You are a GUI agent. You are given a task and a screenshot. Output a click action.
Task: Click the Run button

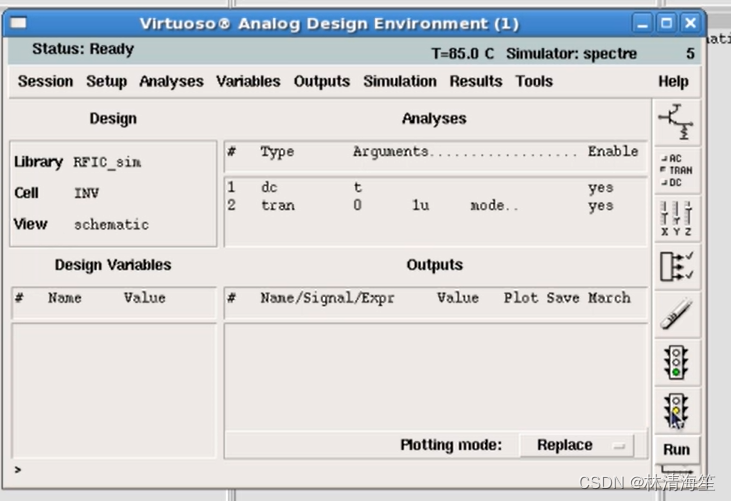point(676,449)
